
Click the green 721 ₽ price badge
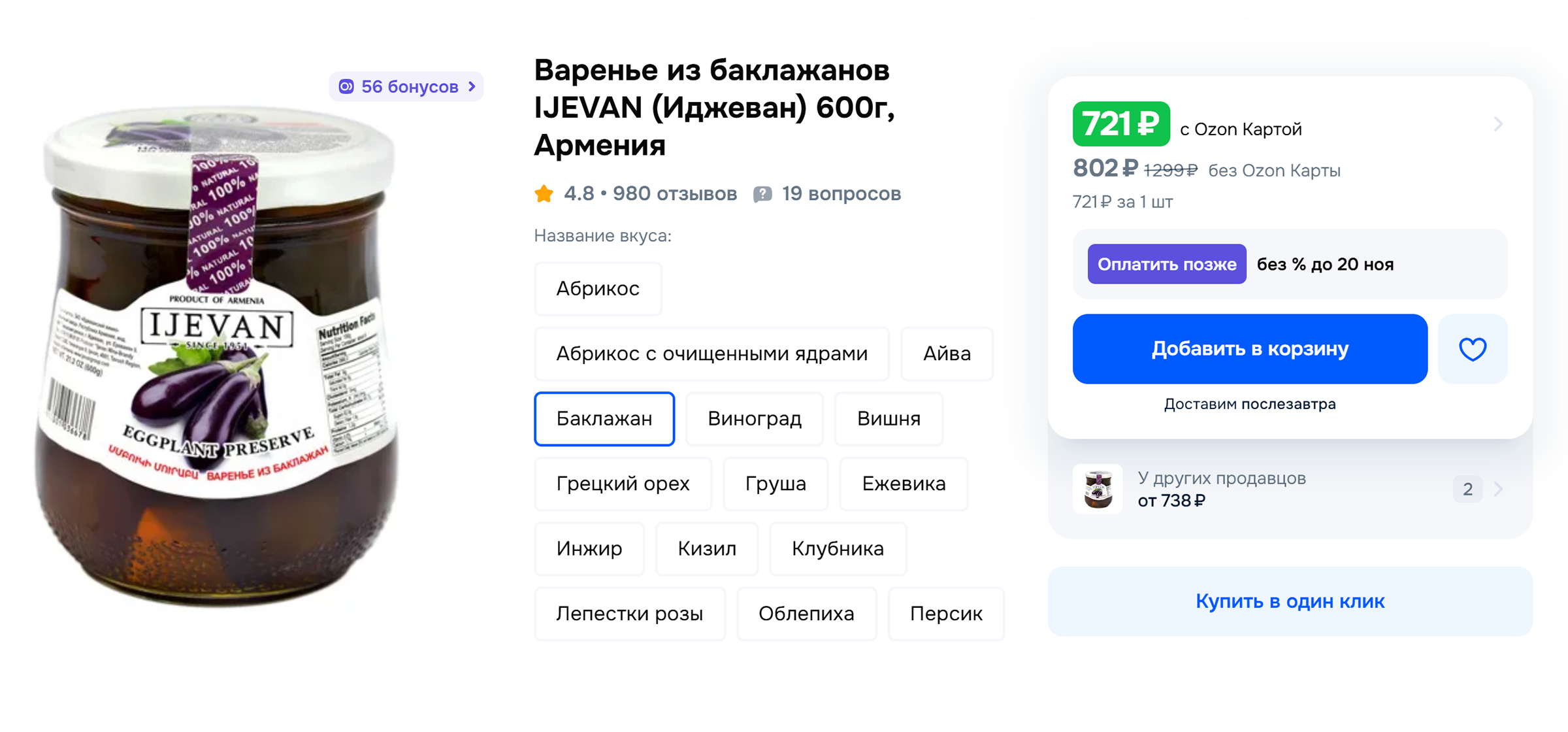1120,124
